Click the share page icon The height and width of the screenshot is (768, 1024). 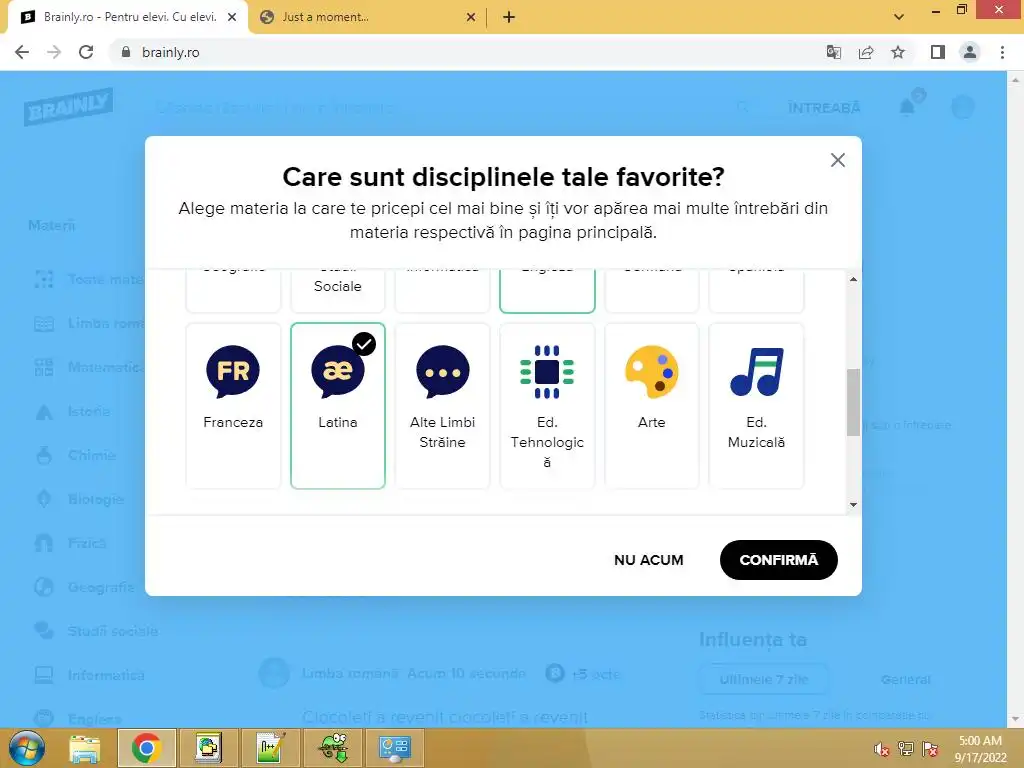(x=866, y=52)
